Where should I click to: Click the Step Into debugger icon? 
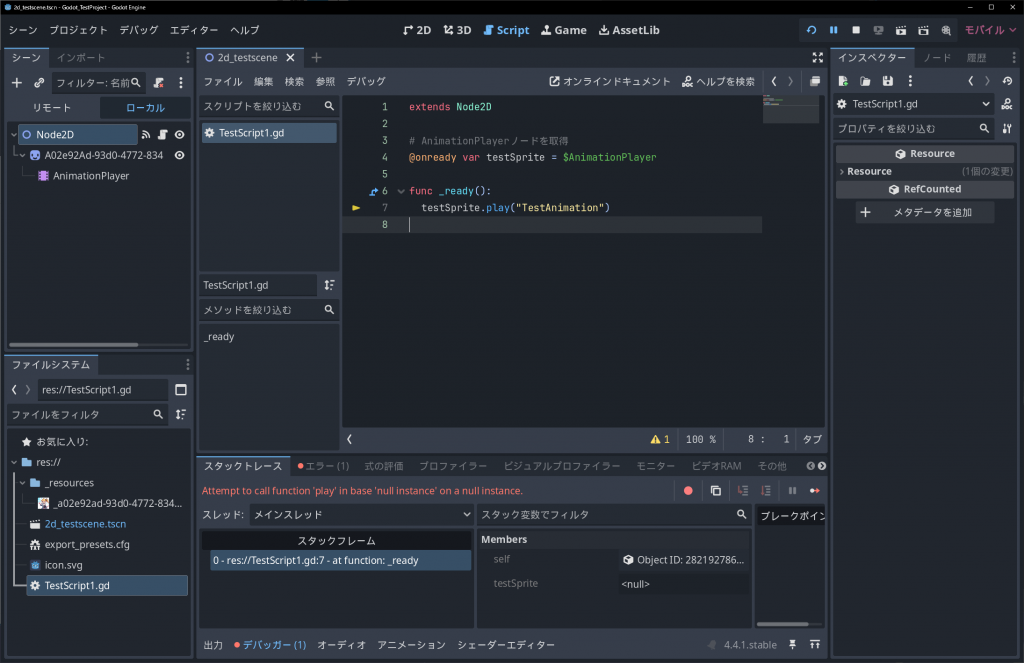(742, 491)
